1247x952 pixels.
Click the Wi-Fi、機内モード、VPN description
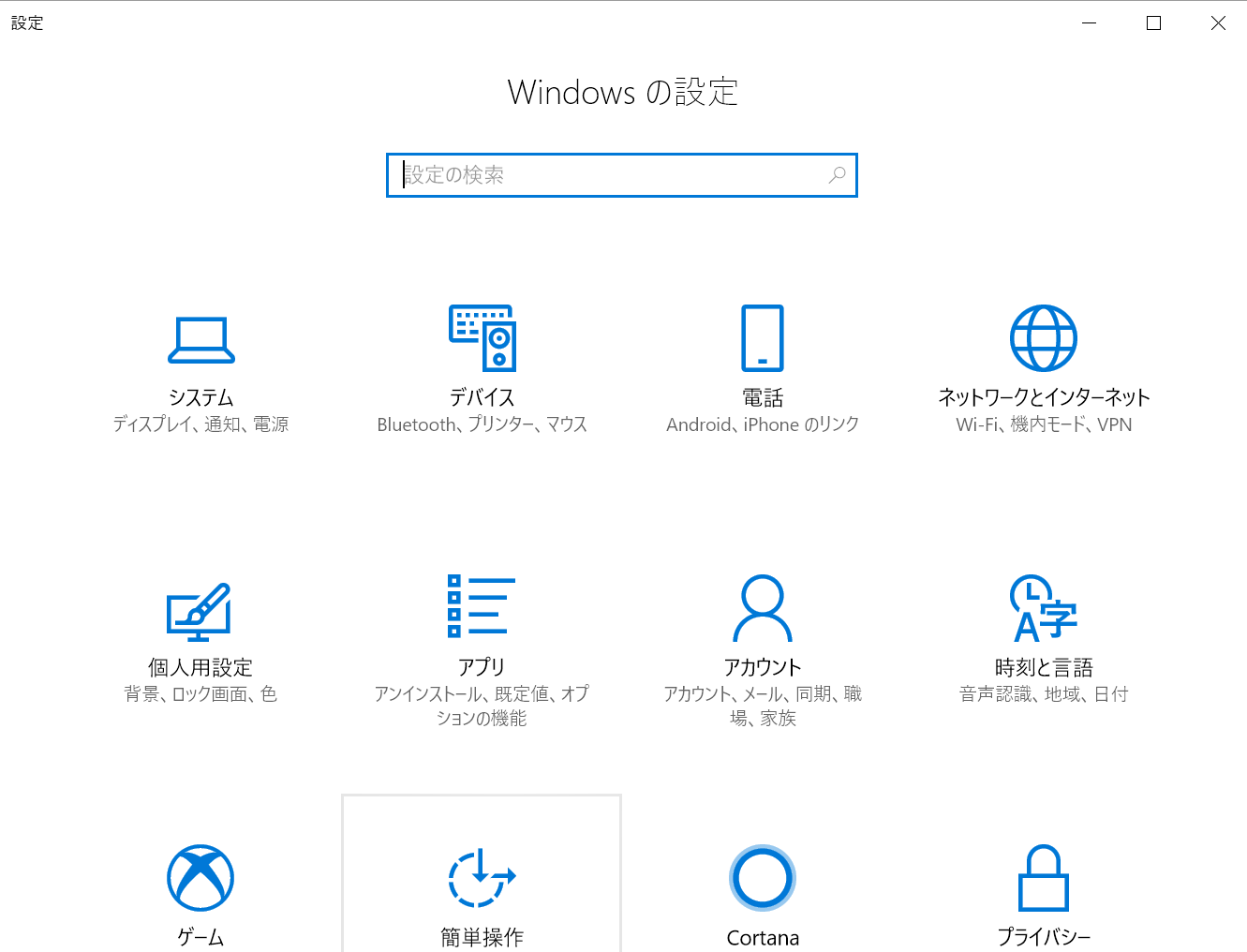(1044, 424)
